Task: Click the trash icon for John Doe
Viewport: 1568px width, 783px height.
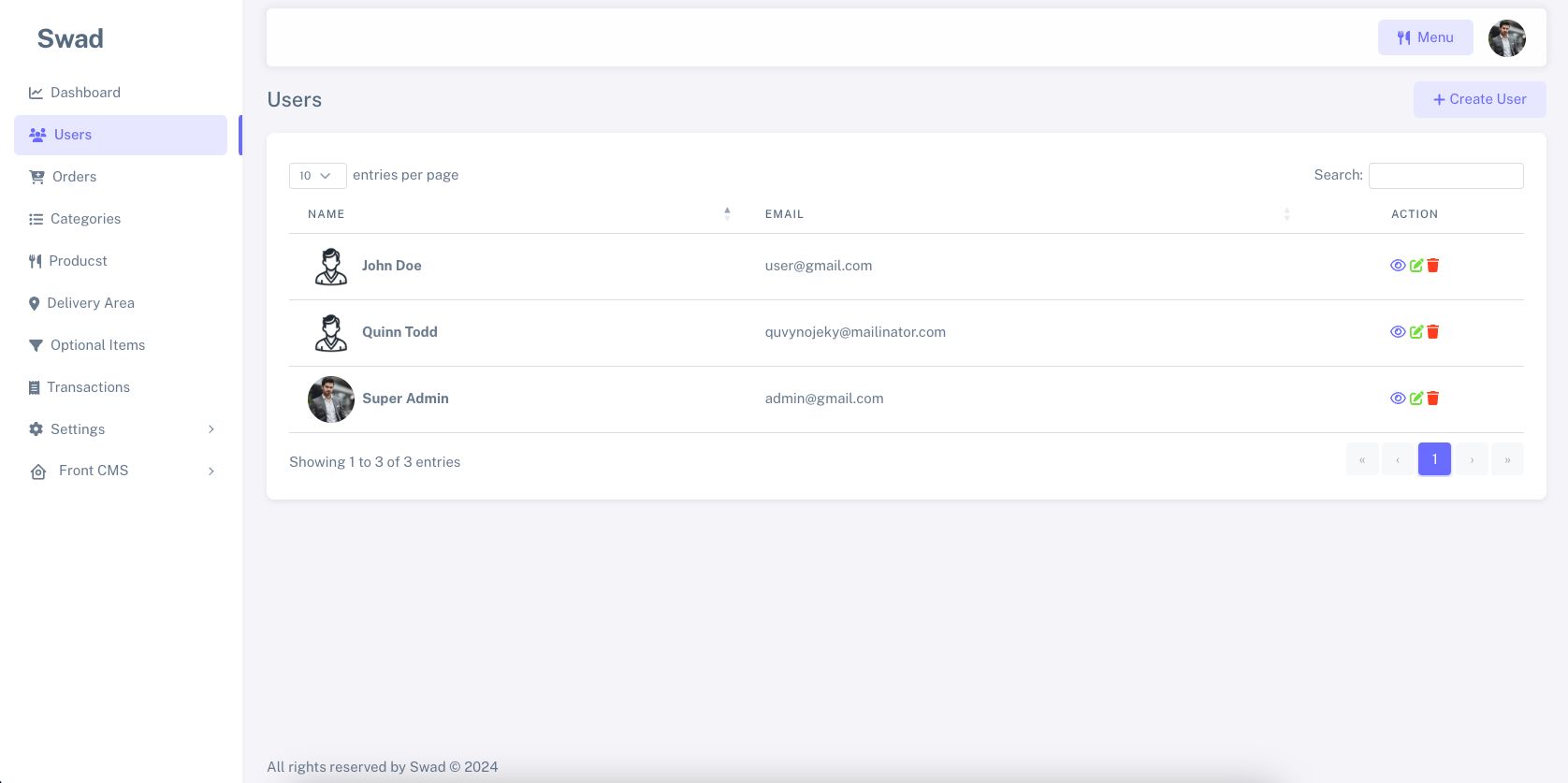Action: [1432, 266]
